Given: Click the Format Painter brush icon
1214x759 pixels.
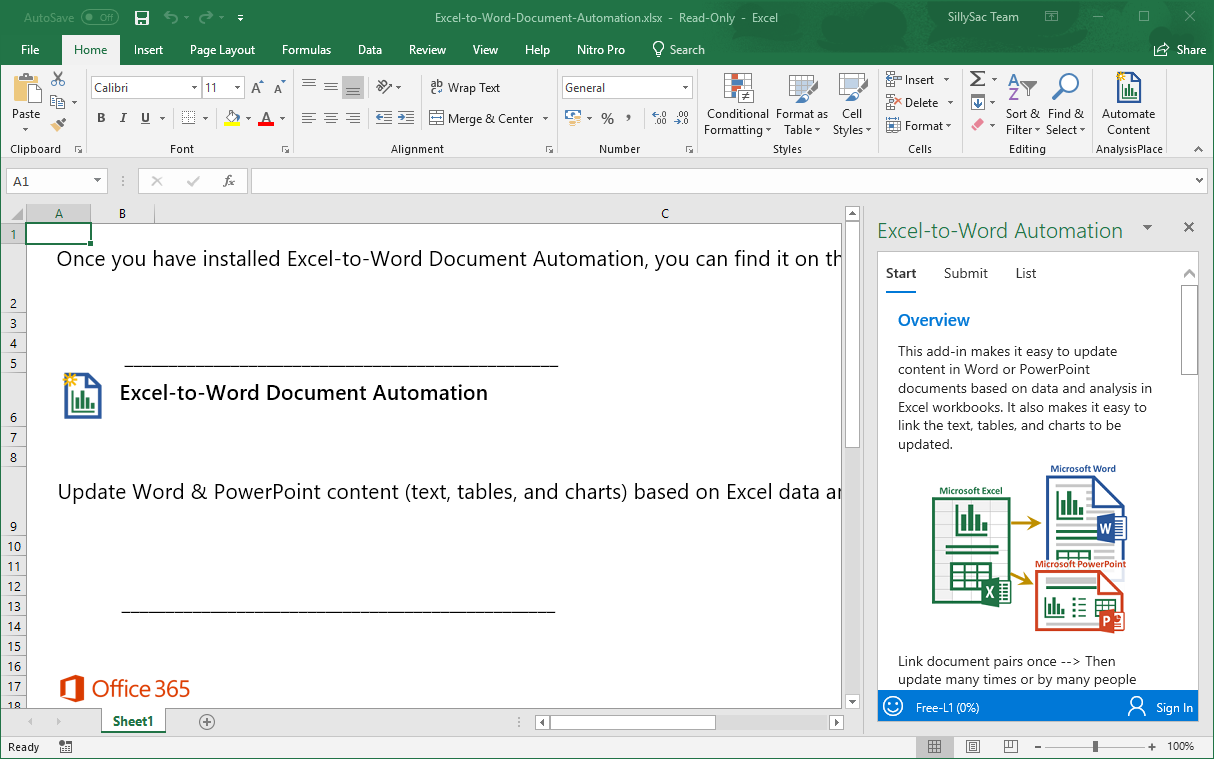Looking at the screenshot, I should coord(58,125).
